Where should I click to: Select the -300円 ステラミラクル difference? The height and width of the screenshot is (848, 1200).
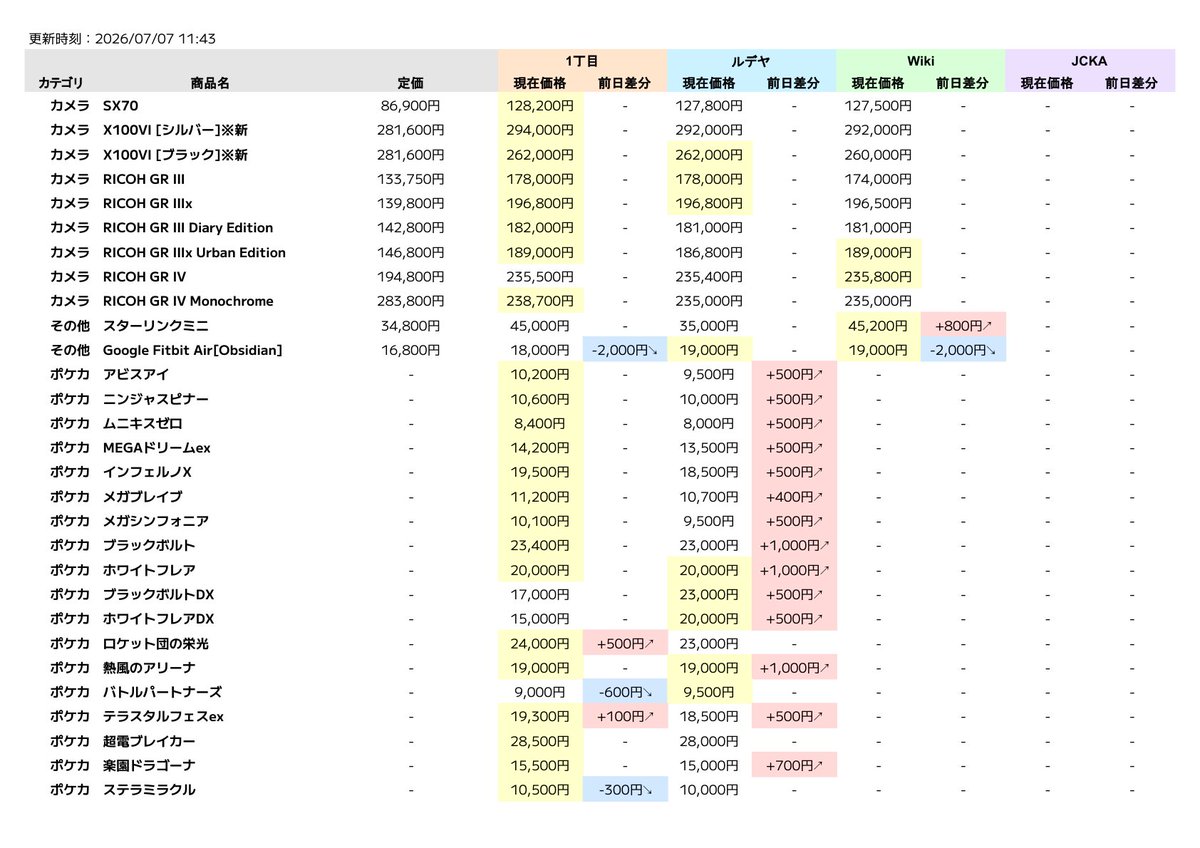(x=625, y=790)
